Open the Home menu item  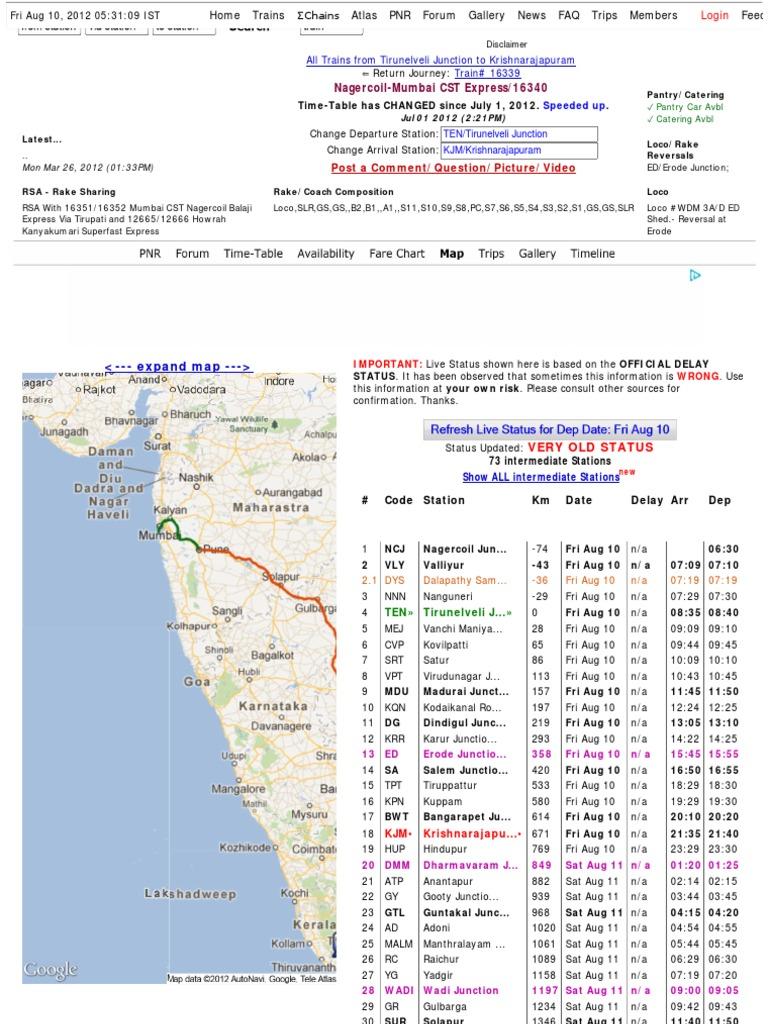[225, 15]
